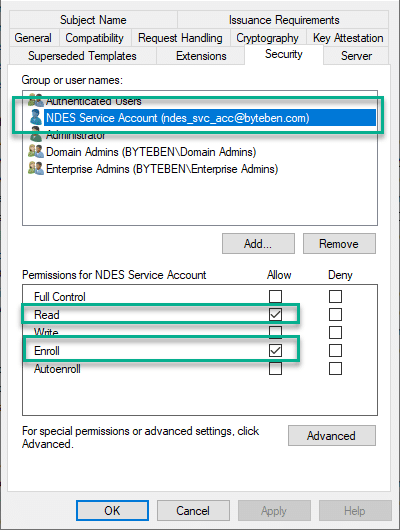The image size is (400, 530).
Task: Click the Domain Admins group icon
Action: click(36, 151)
